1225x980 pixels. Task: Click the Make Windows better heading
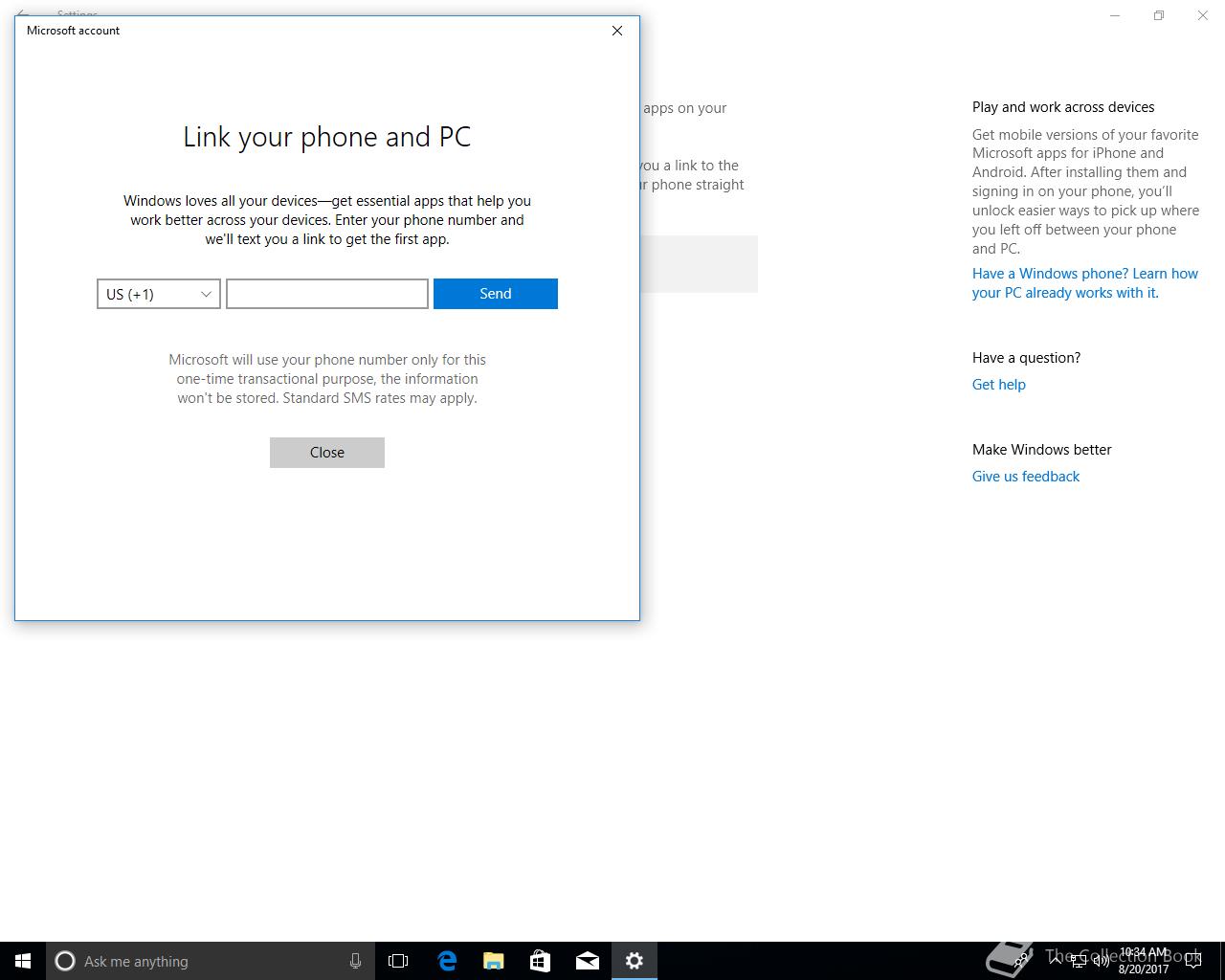tap(1042, 450)
